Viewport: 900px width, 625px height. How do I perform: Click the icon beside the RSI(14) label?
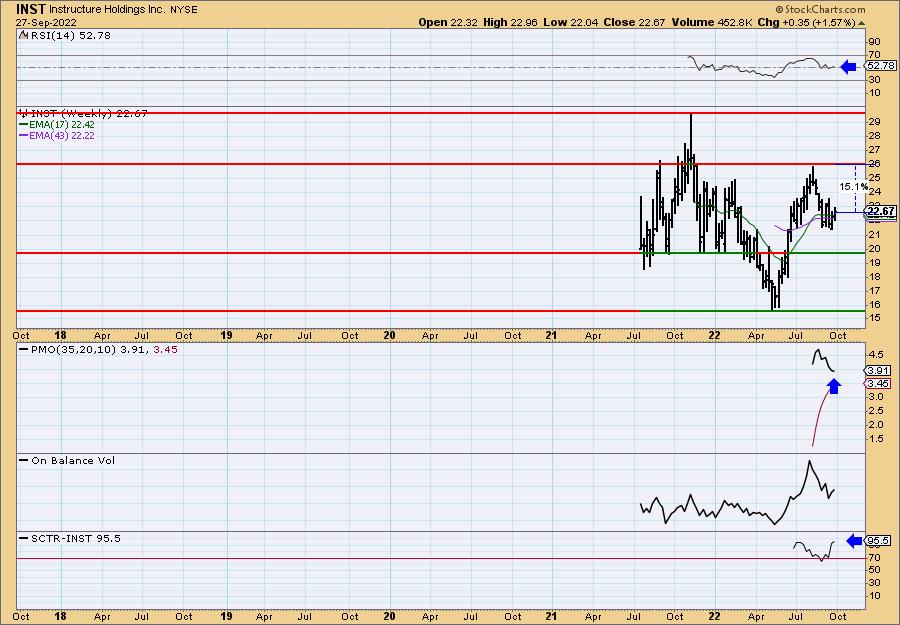[23, 35]
